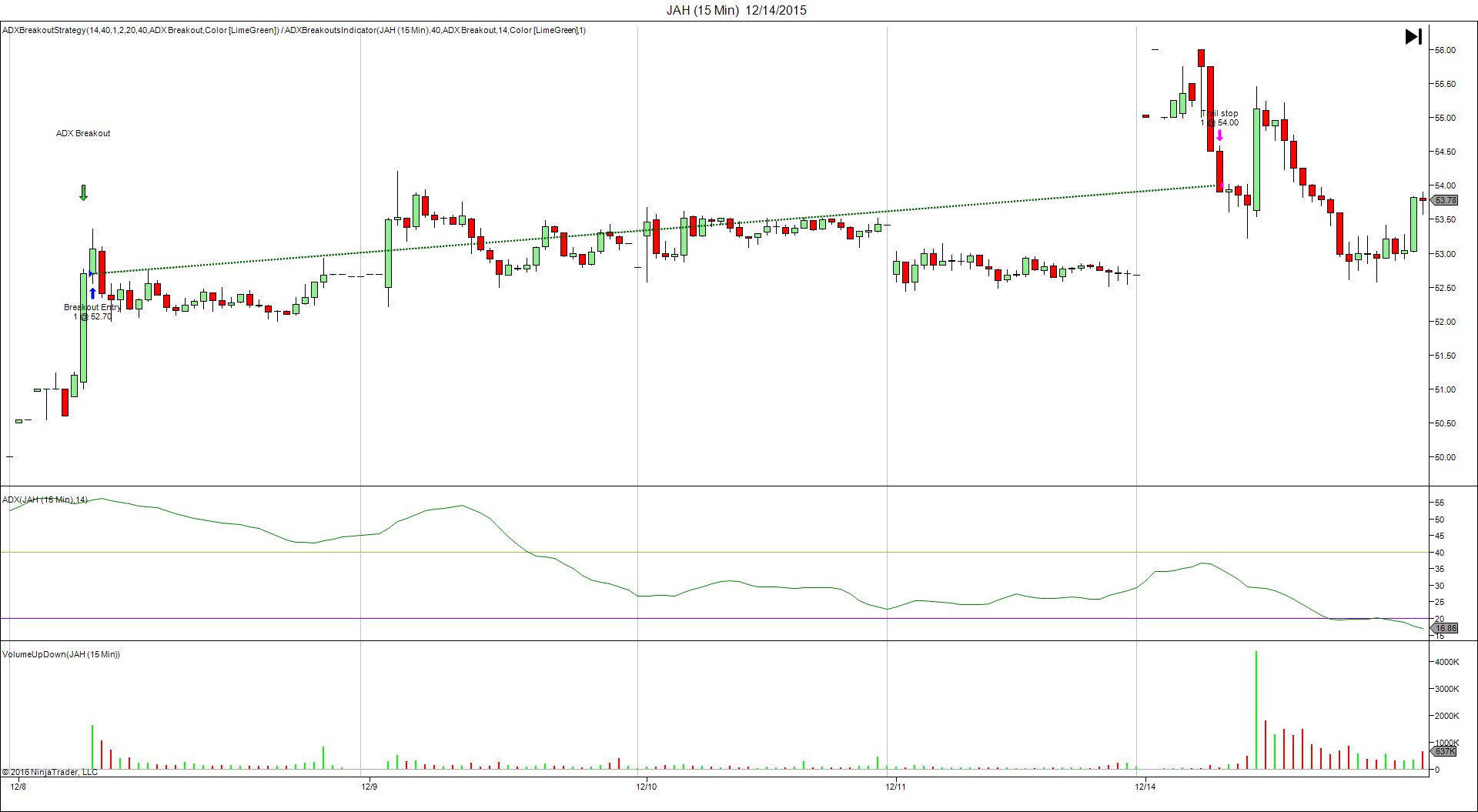Click the blue Breakout Entry up arrow
This screenshot has height=812, width=1478.
click(93, 293)
